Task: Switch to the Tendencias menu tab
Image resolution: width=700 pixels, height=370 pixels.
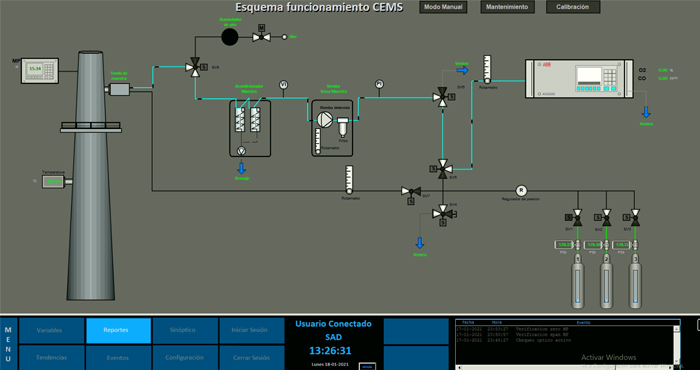Action: point(51,358)
